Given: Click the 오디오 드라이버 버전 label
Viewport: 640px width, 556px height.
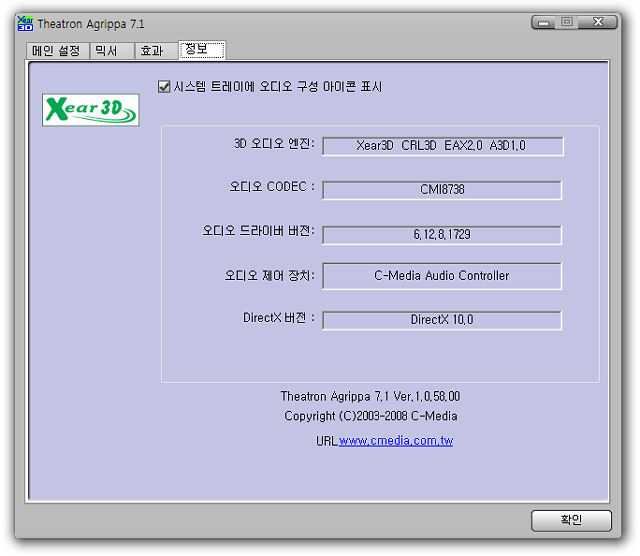Looking at the screenshot, I should (259, 231).
